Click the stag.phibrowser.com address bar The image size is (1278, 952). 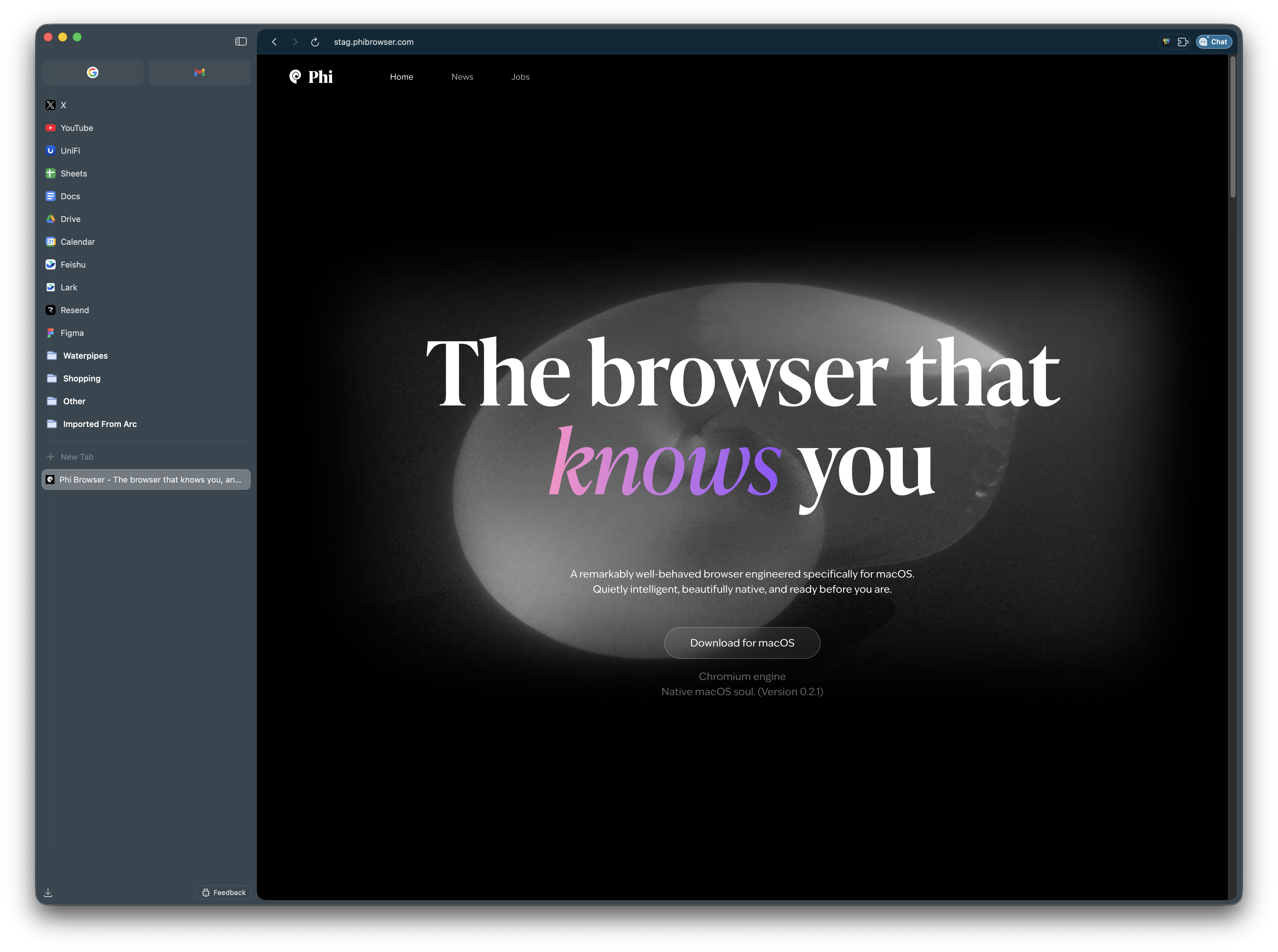374,41
